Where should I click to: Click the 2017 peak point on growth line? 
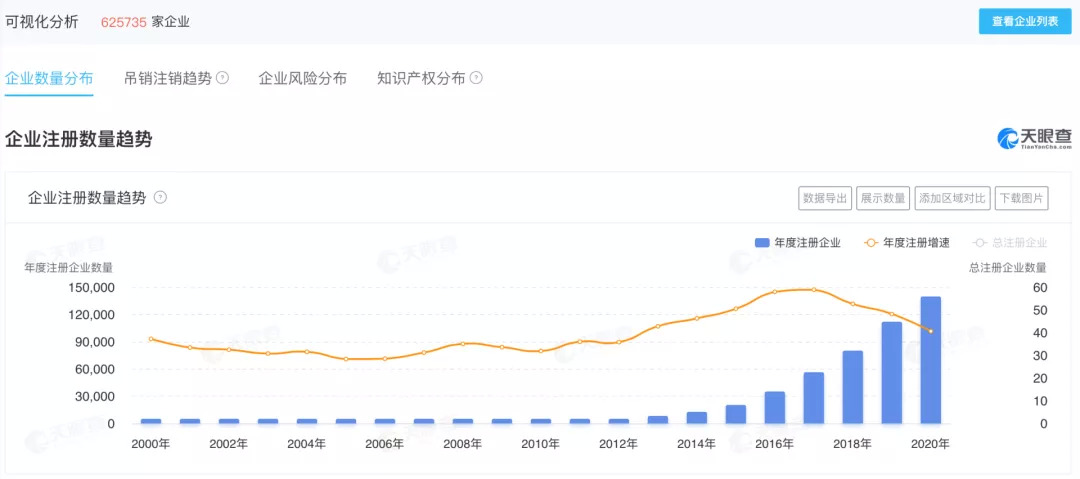(814, 290)
